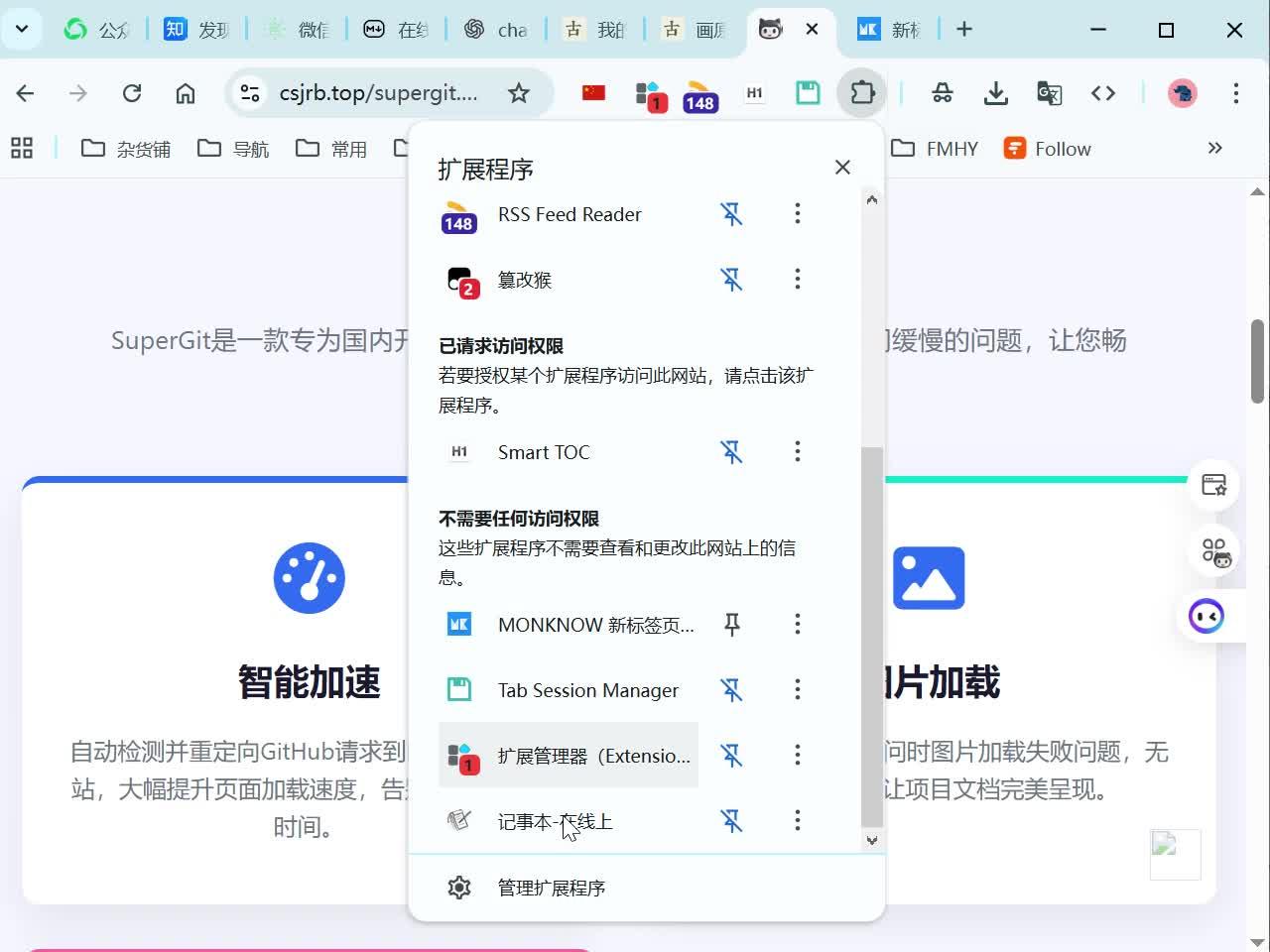1270x952 pixels.
Task: Unpin MONKNOW 新标签页 extension
Action: pos(732,625)
